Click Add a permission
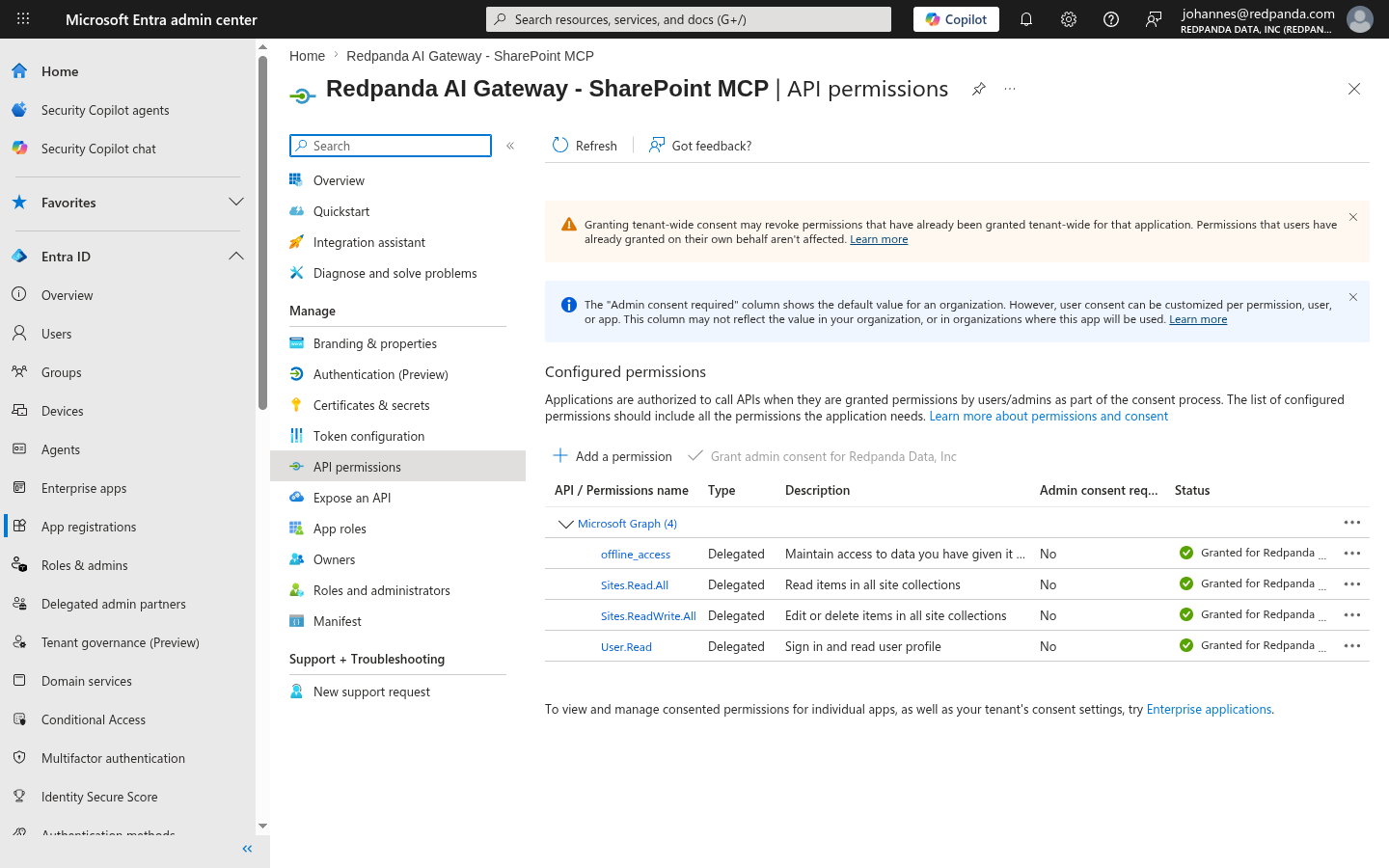This screenshot has width=1389, height=868. click(x=612, y=456)
